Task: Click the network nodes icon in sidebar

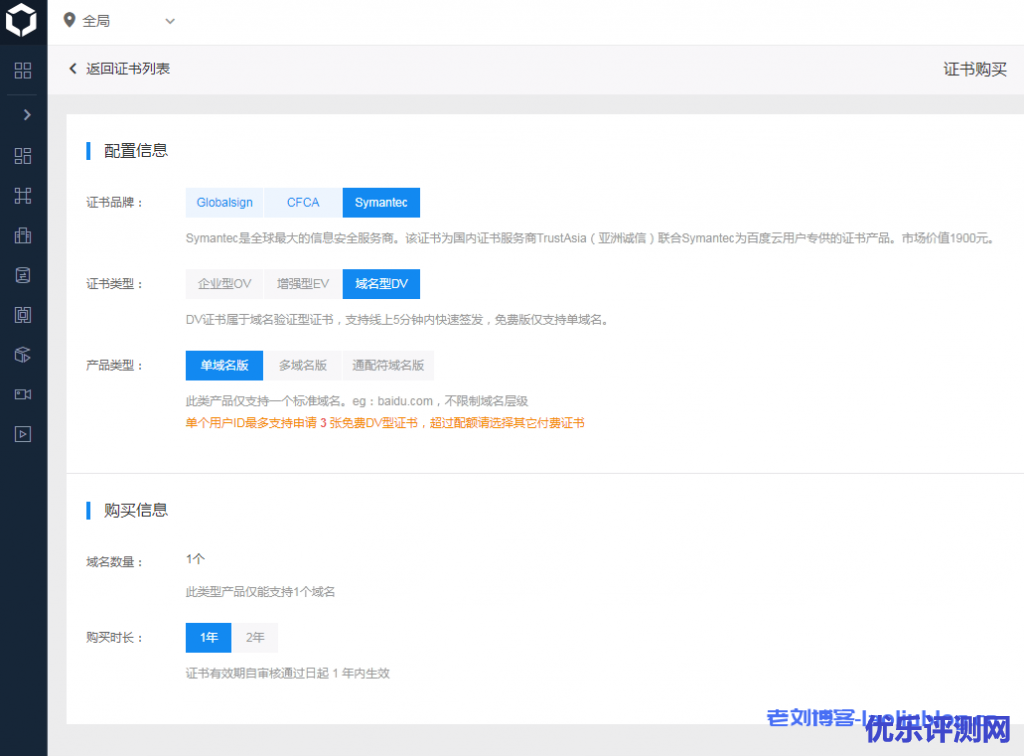Action: pos(23,196)
